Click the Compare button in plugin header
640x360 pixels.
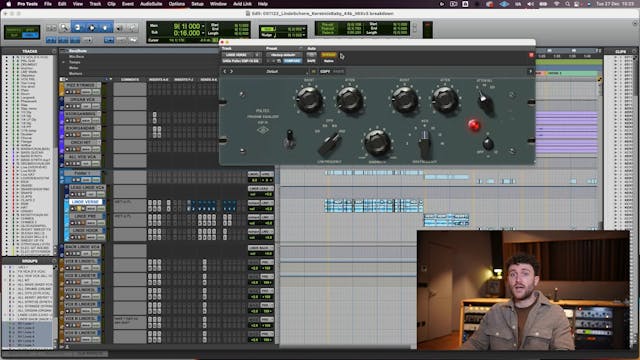click(292, 61)
